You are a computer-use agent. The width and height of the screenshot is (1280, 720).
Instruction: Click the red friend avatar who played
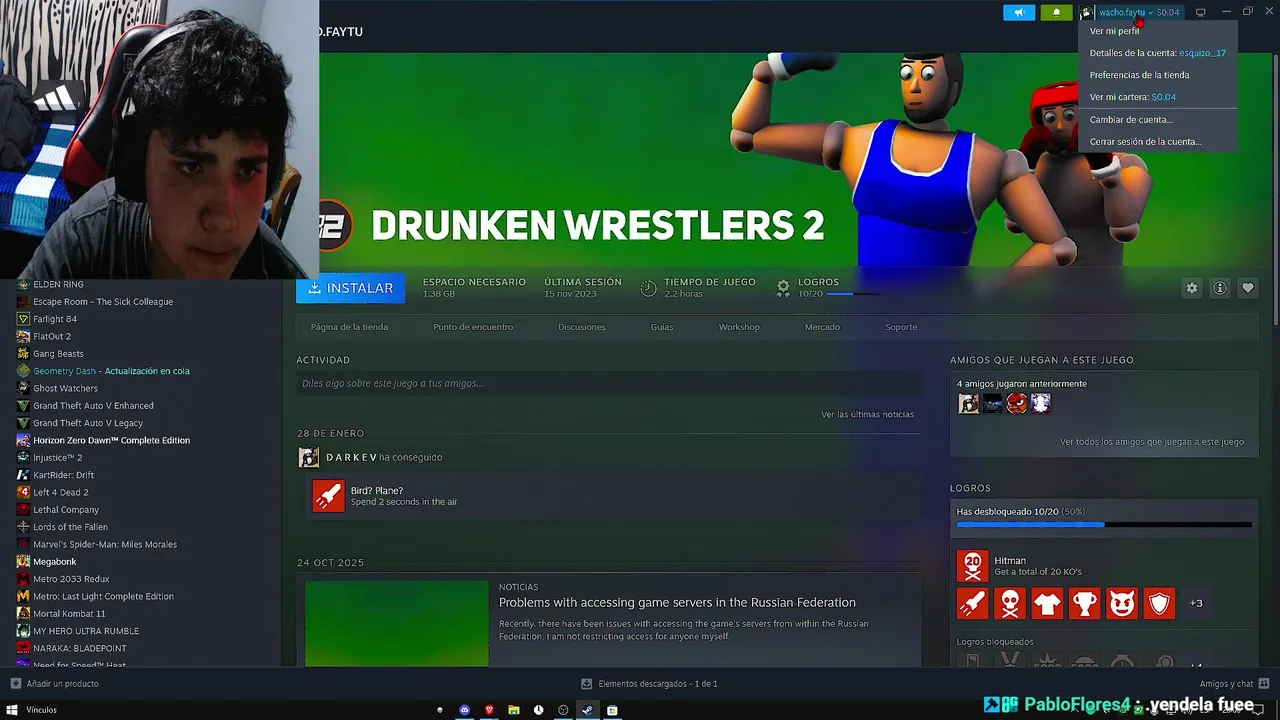tap(1017, 403)
